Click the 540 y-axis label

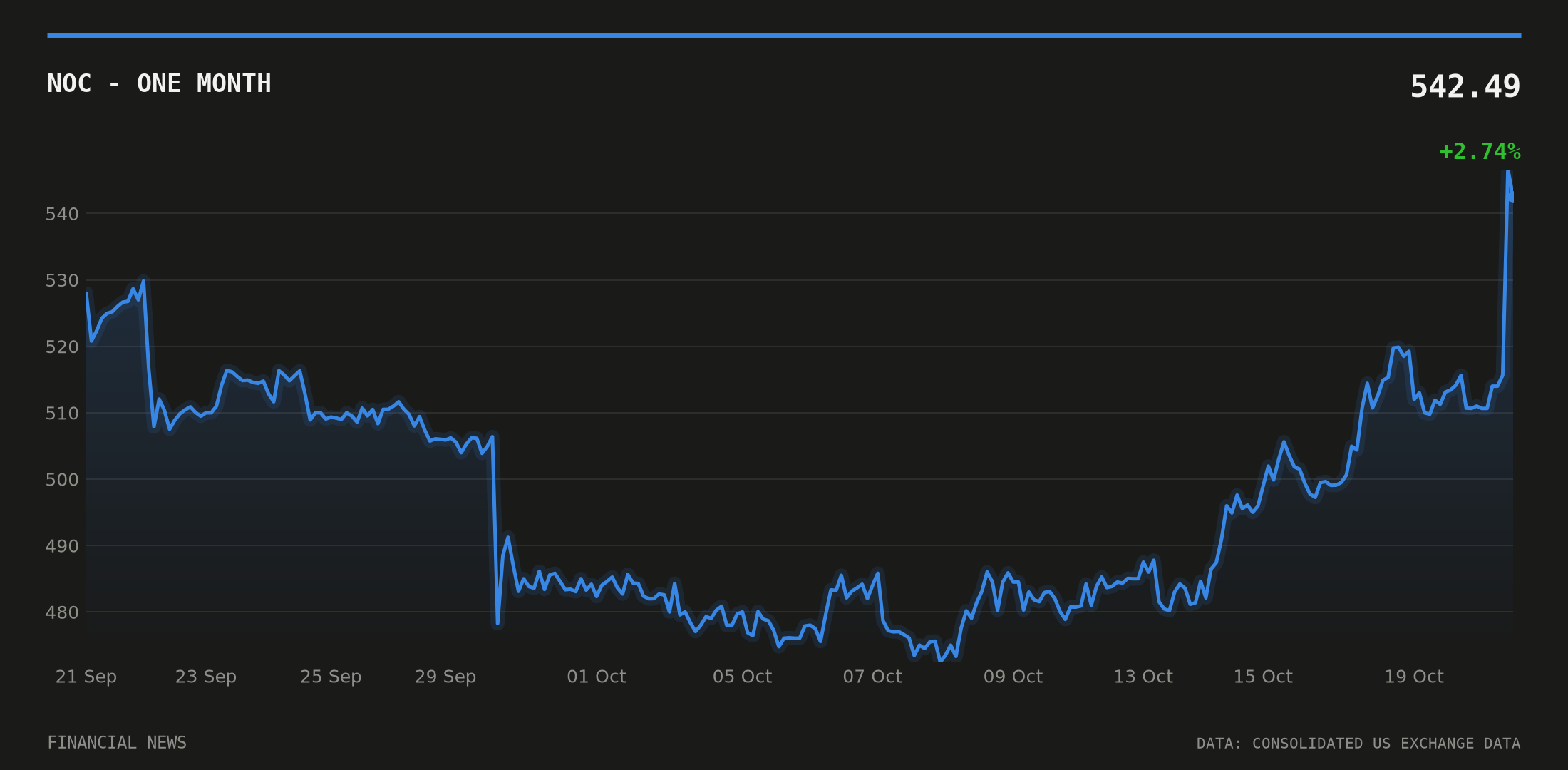62,214
